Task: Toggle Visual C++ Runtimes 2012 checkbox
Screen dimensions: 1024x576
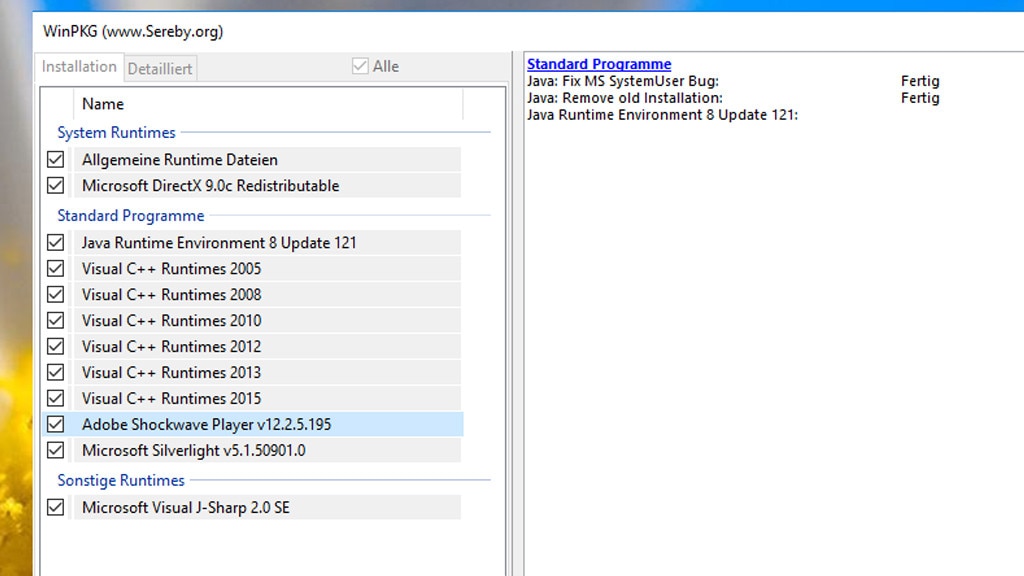Action: [56, 346]
